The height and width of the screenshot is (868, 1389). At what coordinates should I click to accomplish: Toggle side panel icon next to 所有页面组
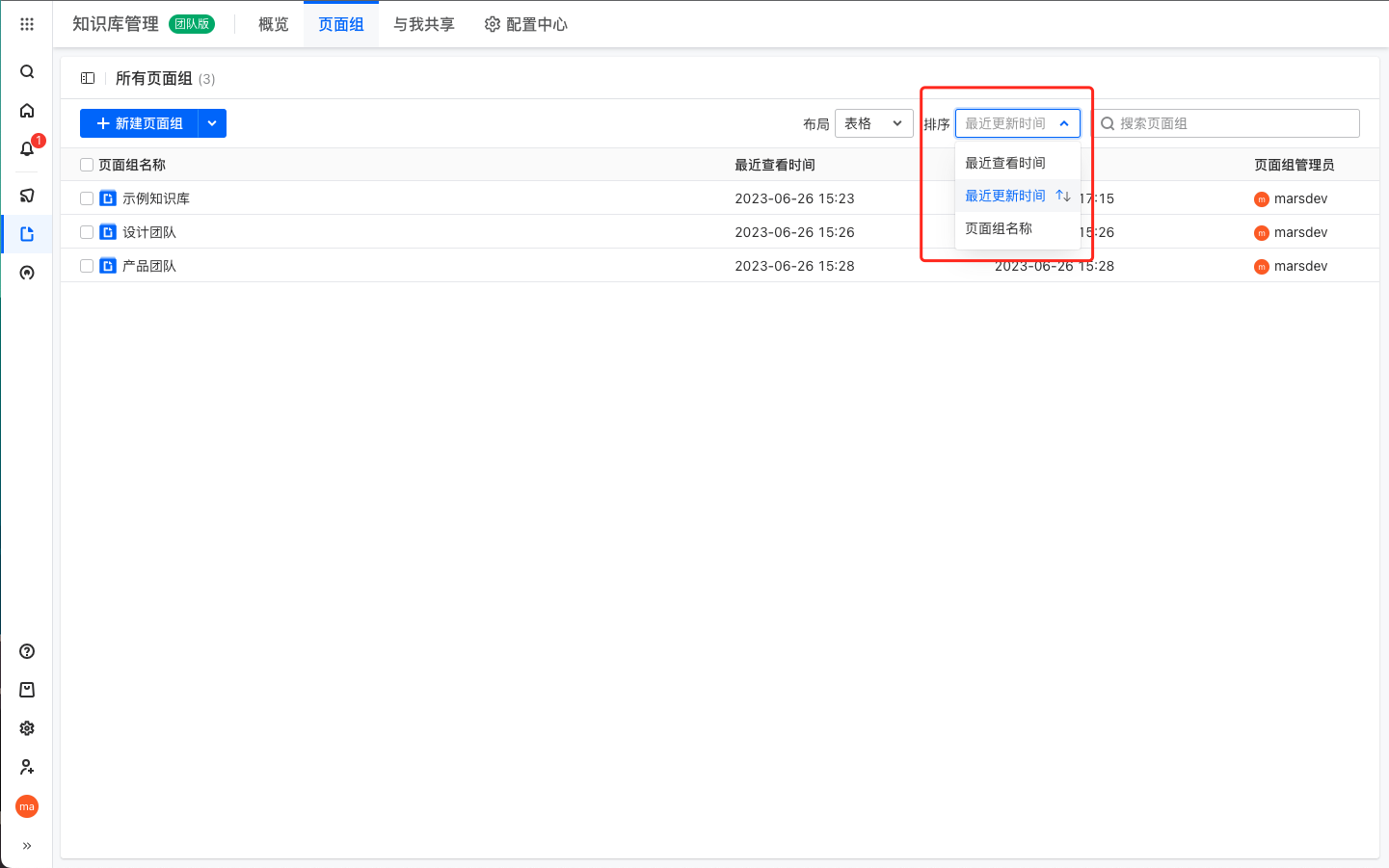tap(88, 78)
